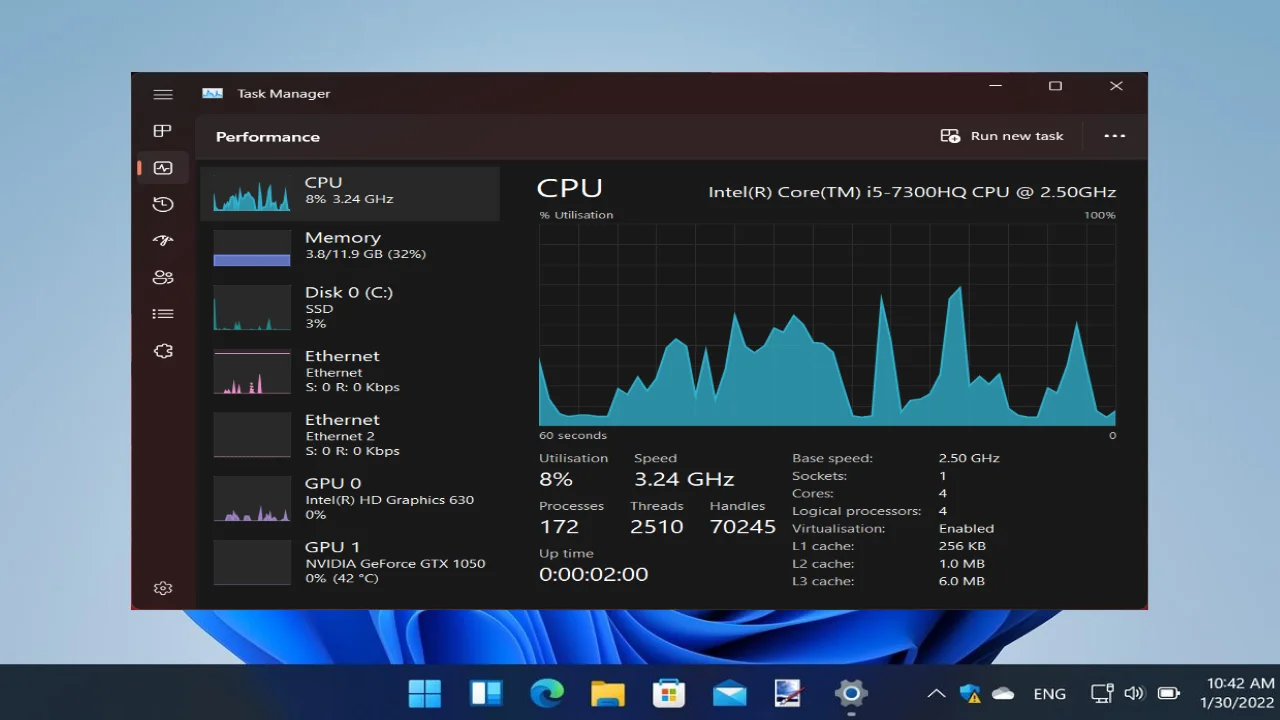This screenshot has height=720, width=1280.
Task: Open Startup apps icon in sidebar
Action: pyautogui.click(x=163, y=241)
